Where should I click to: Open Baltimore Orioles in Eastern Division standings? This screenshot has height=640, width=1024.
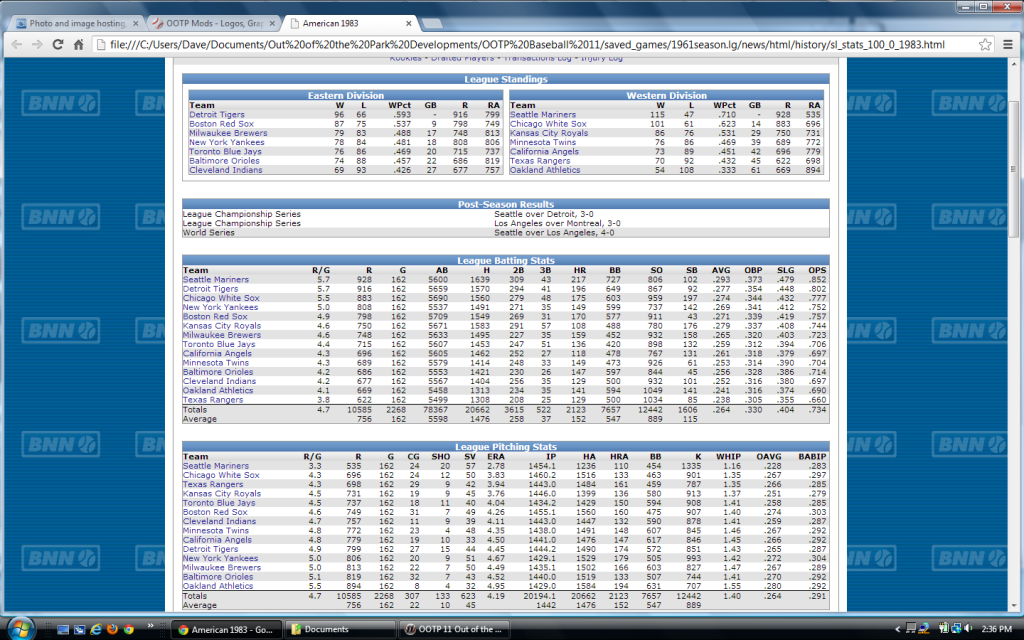tap(224, 161)
